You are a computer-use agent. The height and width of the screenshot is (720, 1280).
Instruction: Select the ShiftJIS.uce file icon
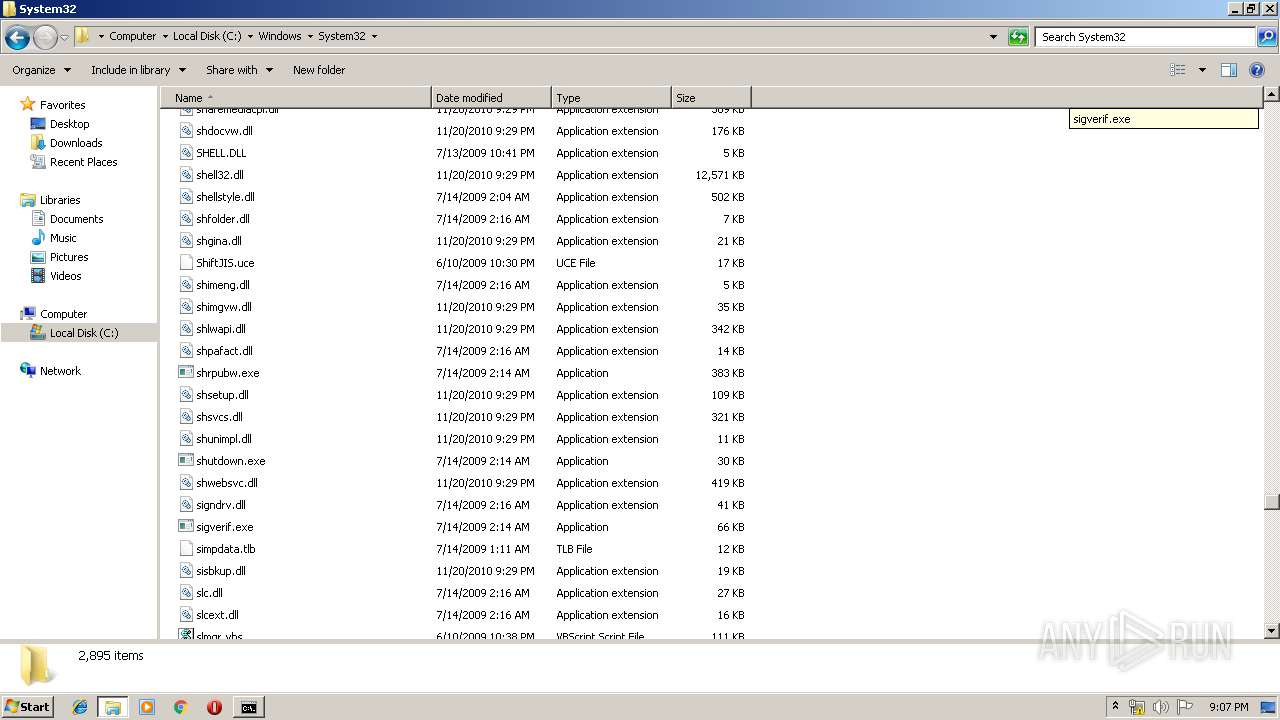[186, 263]
